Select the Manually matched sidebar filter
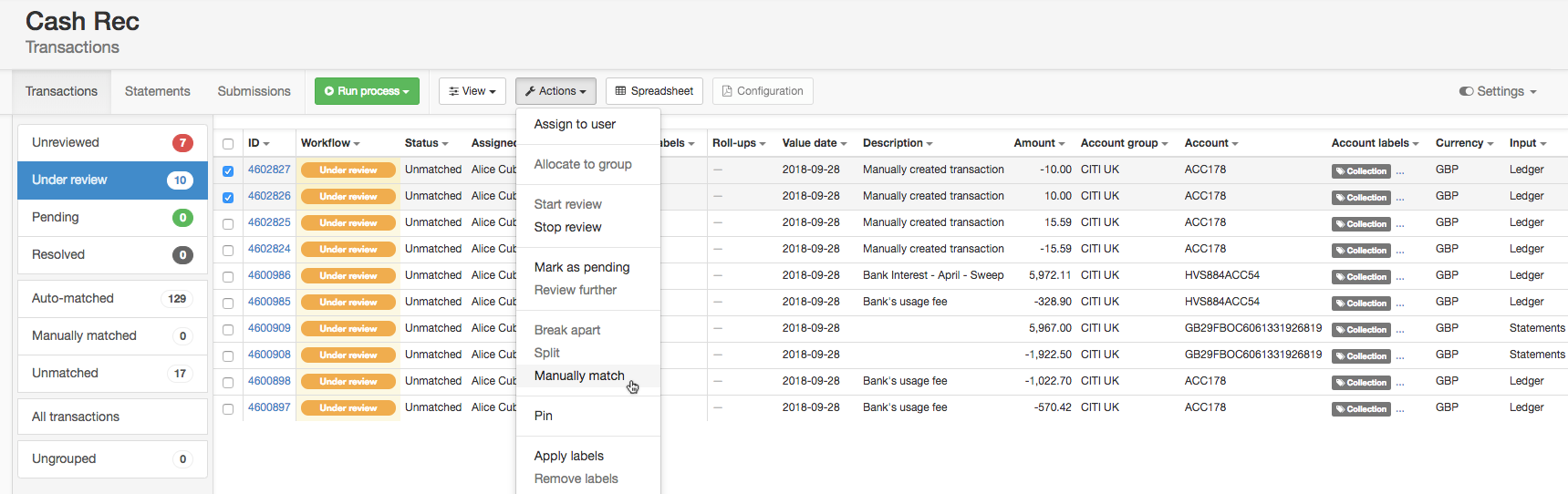This screenshot has height=494, width=1568. pos(112,335)
